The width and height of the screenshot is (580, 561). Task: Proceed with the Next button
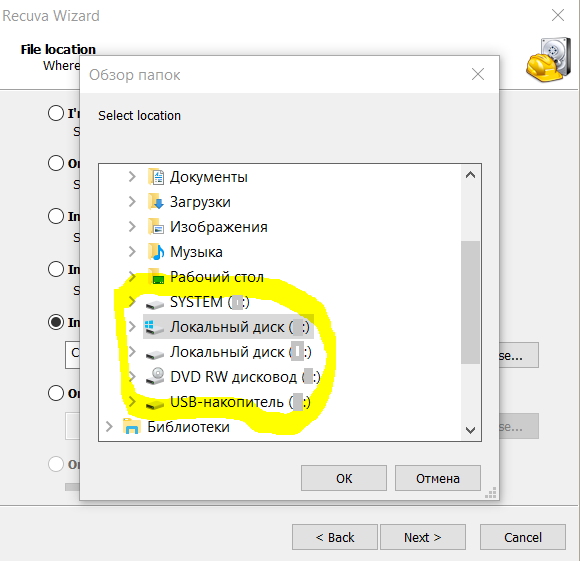tap(423, 537)
